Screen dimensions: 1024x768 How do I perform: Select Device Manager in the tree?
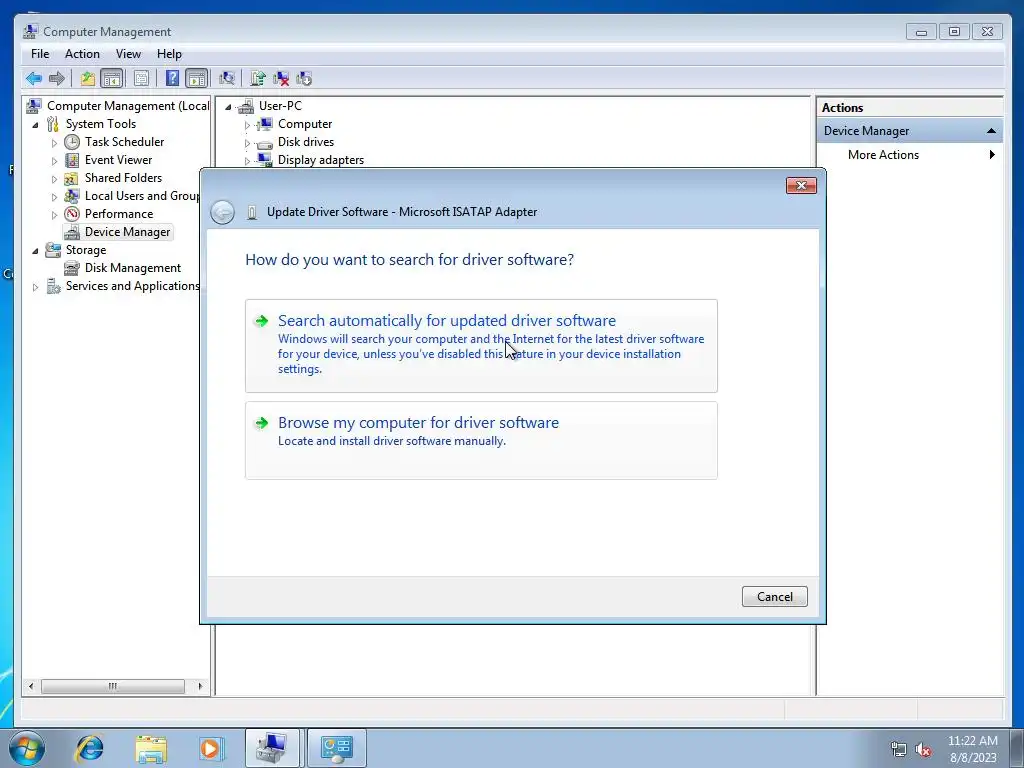(x=127, y=232)
